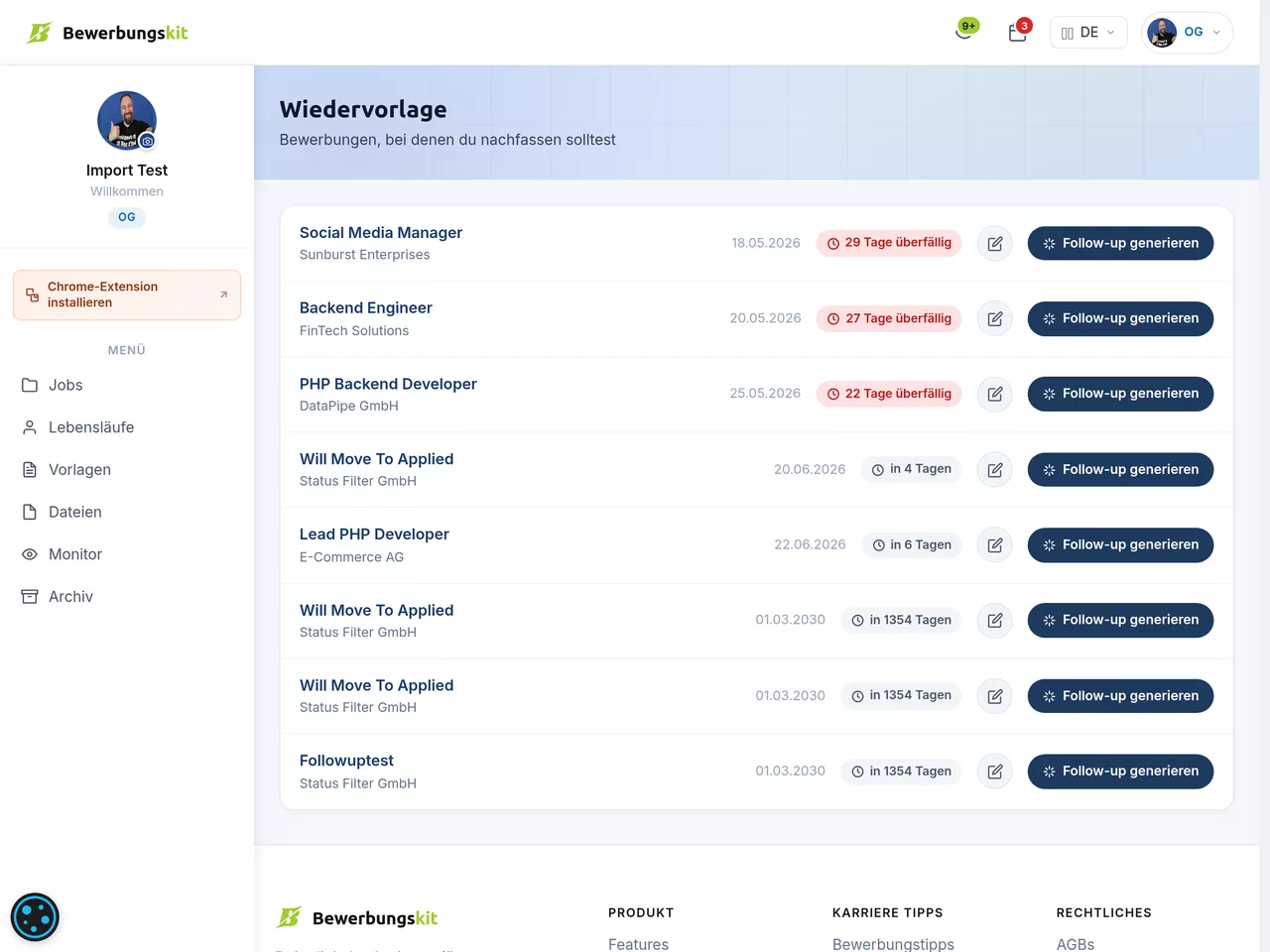Viewport: 1270px width, 952px height.
Task: Click edit icon for the 20.06.2026 entry
Action: [995, 469]
